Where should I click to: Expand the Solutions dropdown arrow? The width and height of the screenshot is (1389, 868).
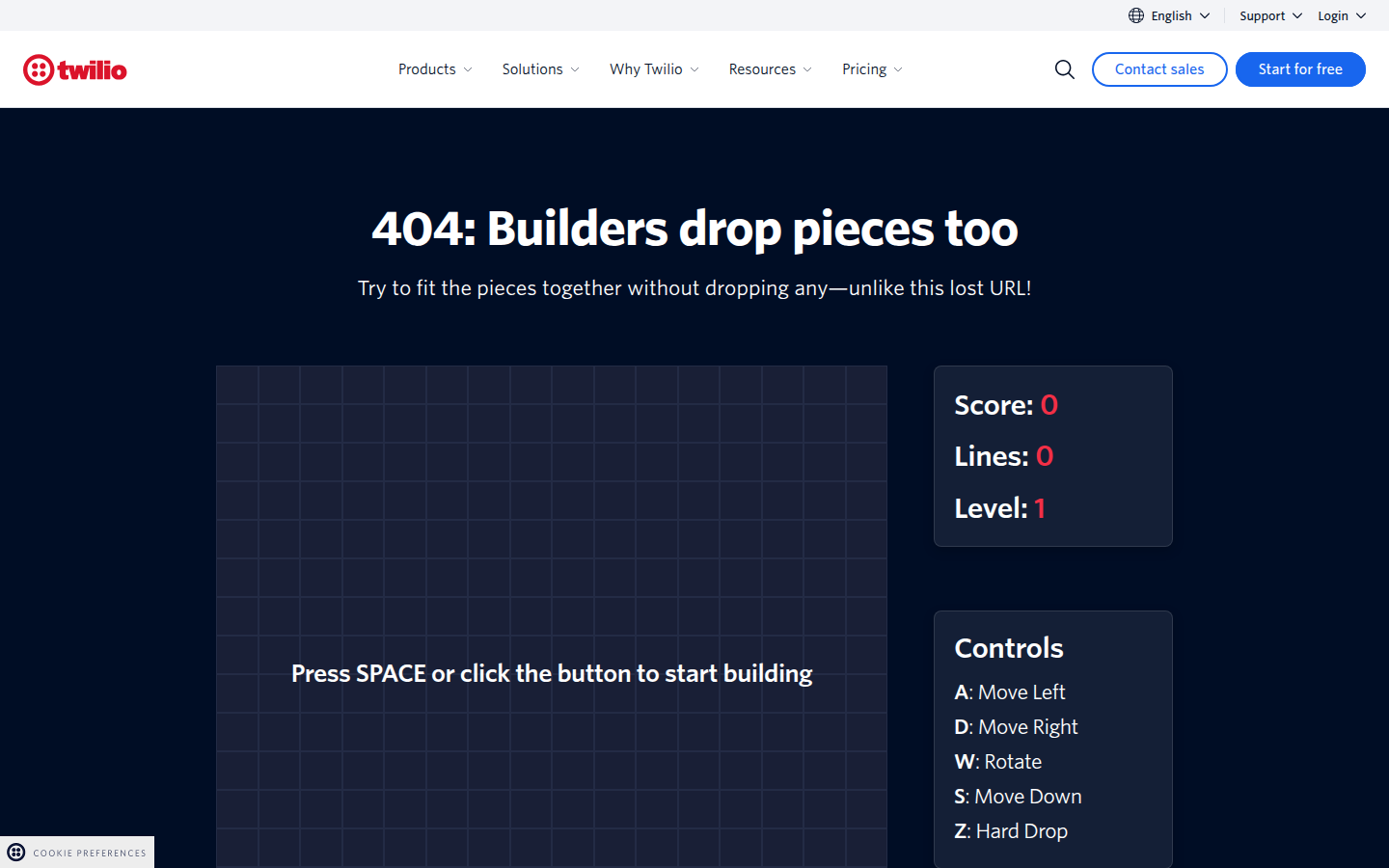coord(575,69)
